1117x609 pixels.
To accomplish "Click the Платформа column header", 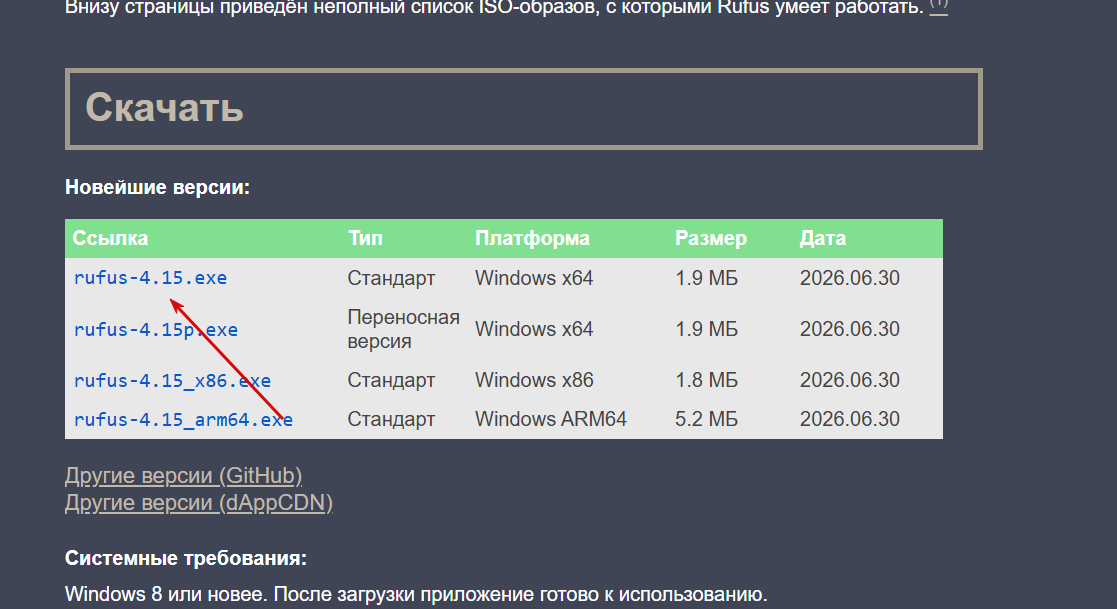I will (532, 238).
